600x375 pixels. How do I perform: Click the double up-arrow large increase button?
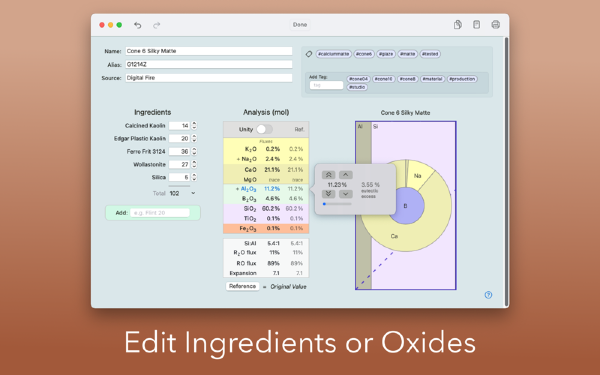pyautogui.click(x=328, y=175)
